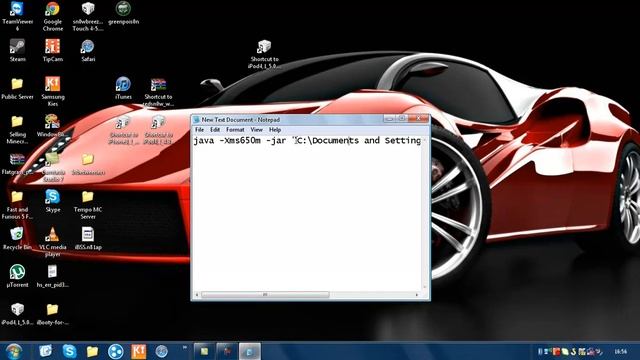Select the Selling Minecraft folder
The width and height of the screenshot is (640, 360).
(17, 129)
